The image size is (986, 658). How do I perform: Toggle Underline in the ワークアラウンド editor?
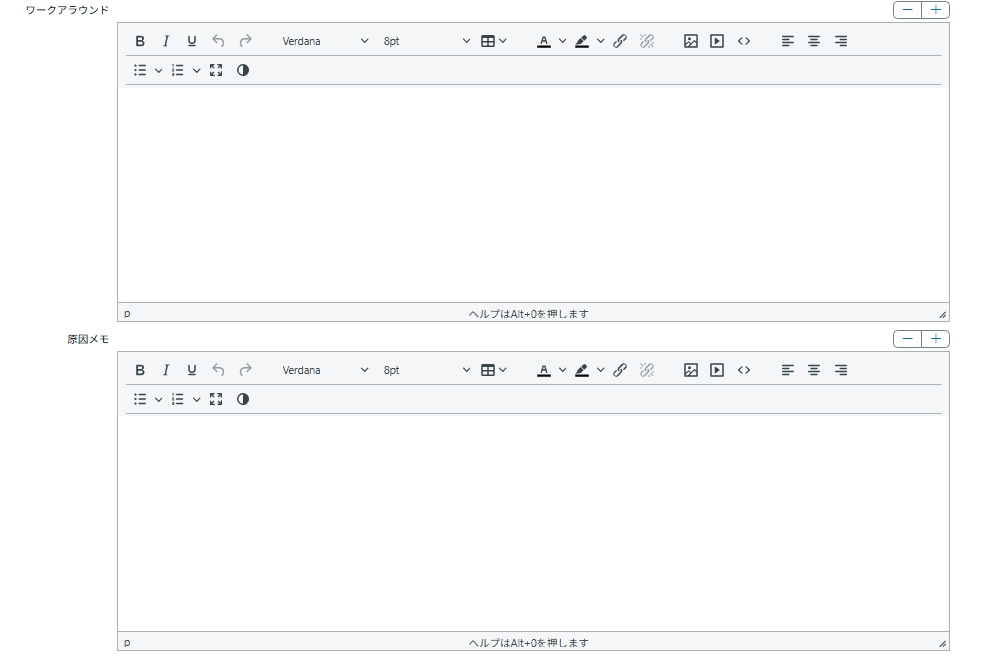pos(192,41)
